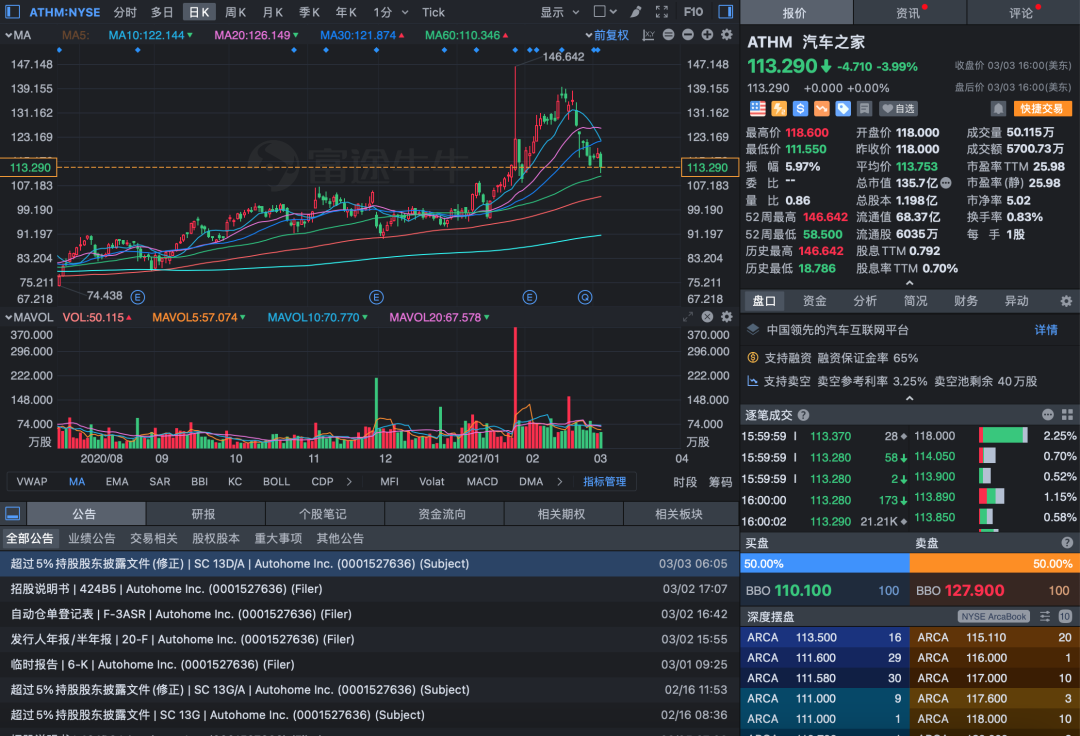Select the VWAP indicator

point(32,481)
